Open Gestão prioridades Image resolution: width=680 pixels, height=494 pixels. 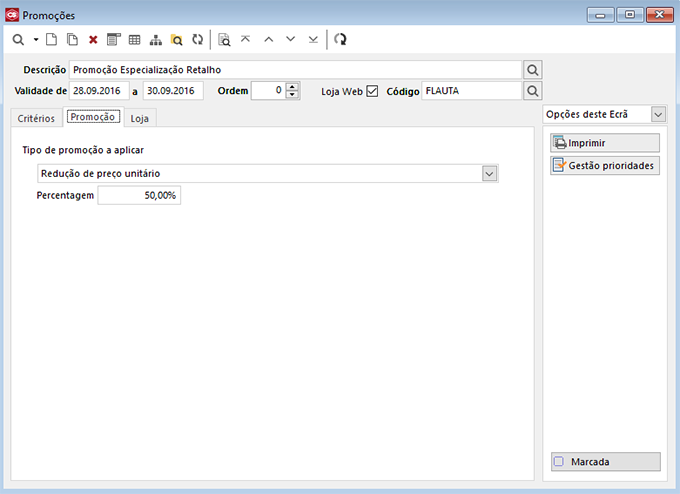[x=605, y=165]
